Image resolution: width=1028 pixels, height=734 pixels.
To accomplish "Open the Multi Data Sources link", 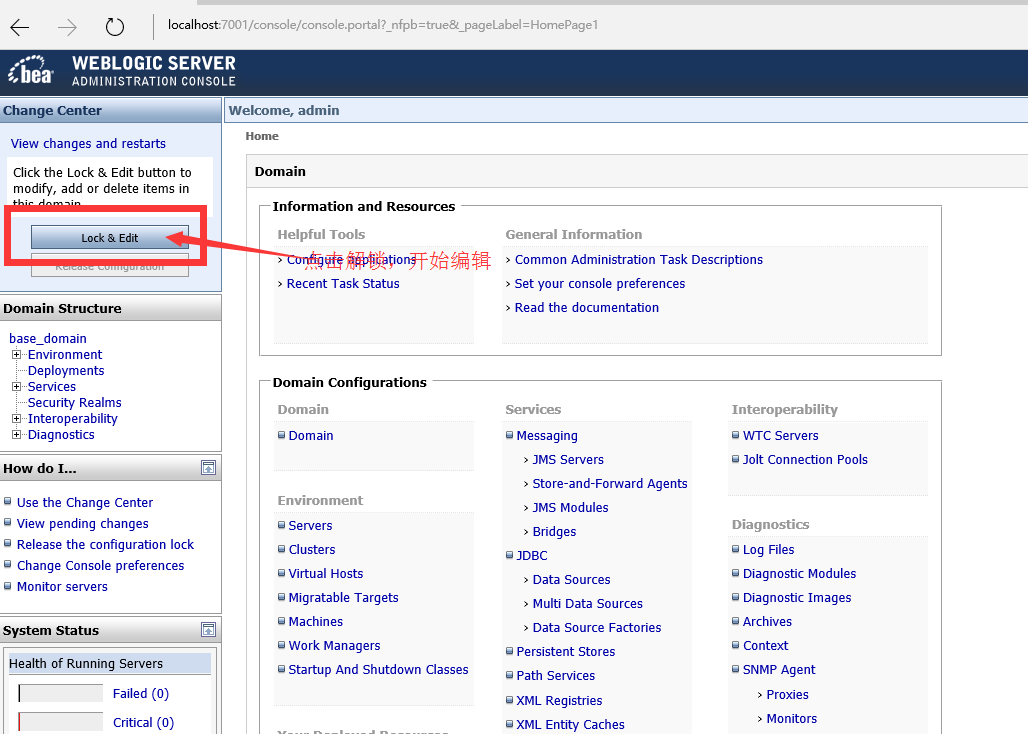I will click(587, 604).
